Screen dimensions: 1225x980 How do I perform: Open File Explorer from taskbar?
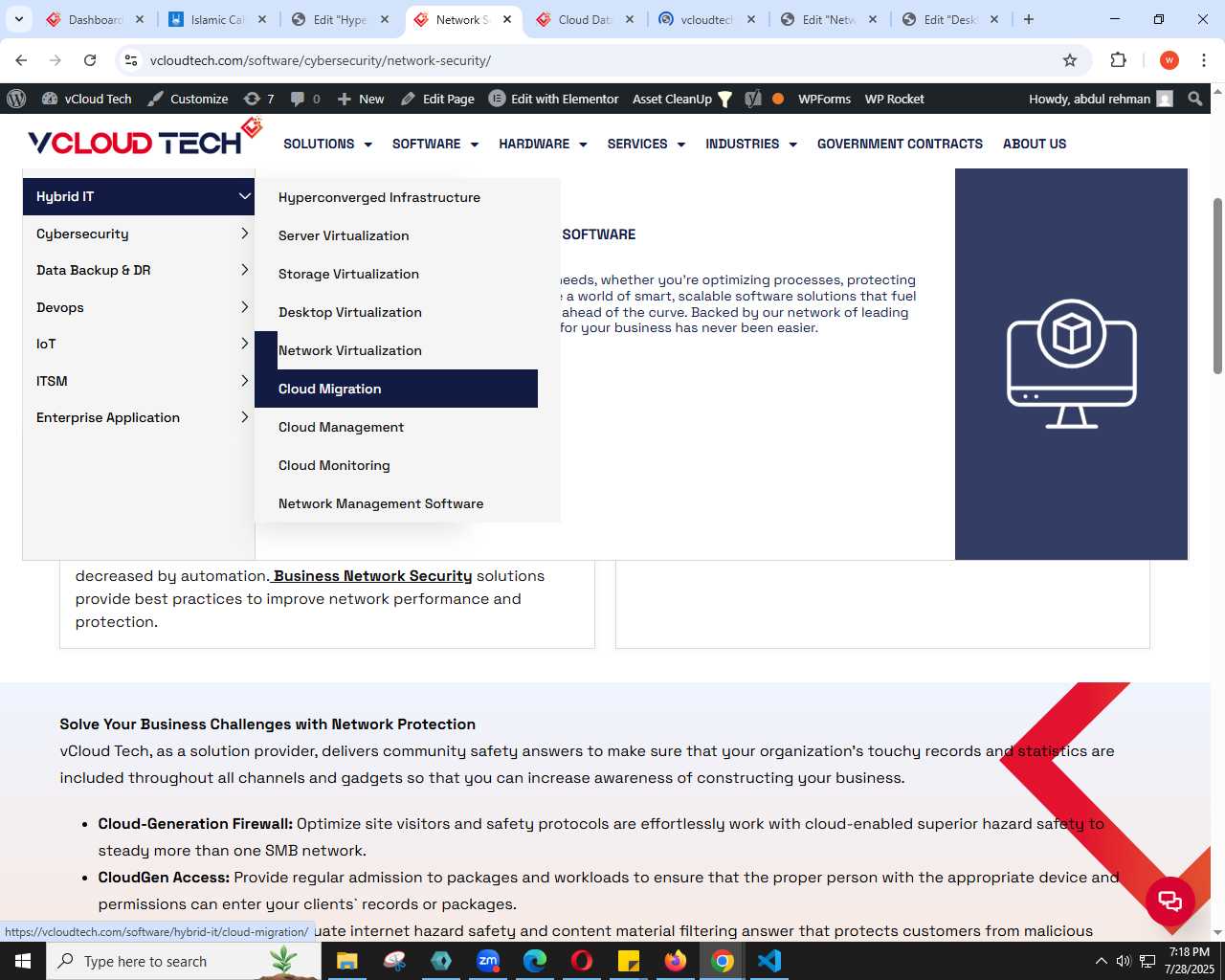(x=347, y=961)
